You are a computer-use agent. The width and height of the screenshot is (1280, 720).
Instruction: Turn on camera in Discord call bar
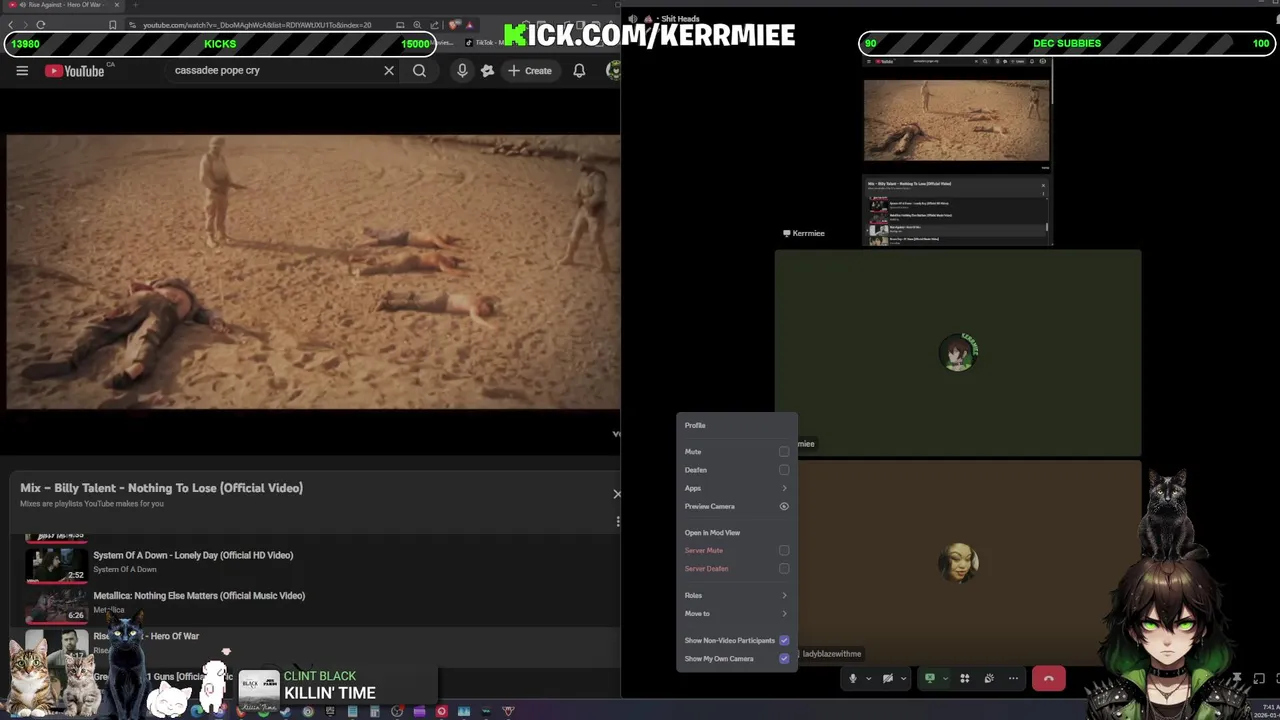(x=887, y=678)
